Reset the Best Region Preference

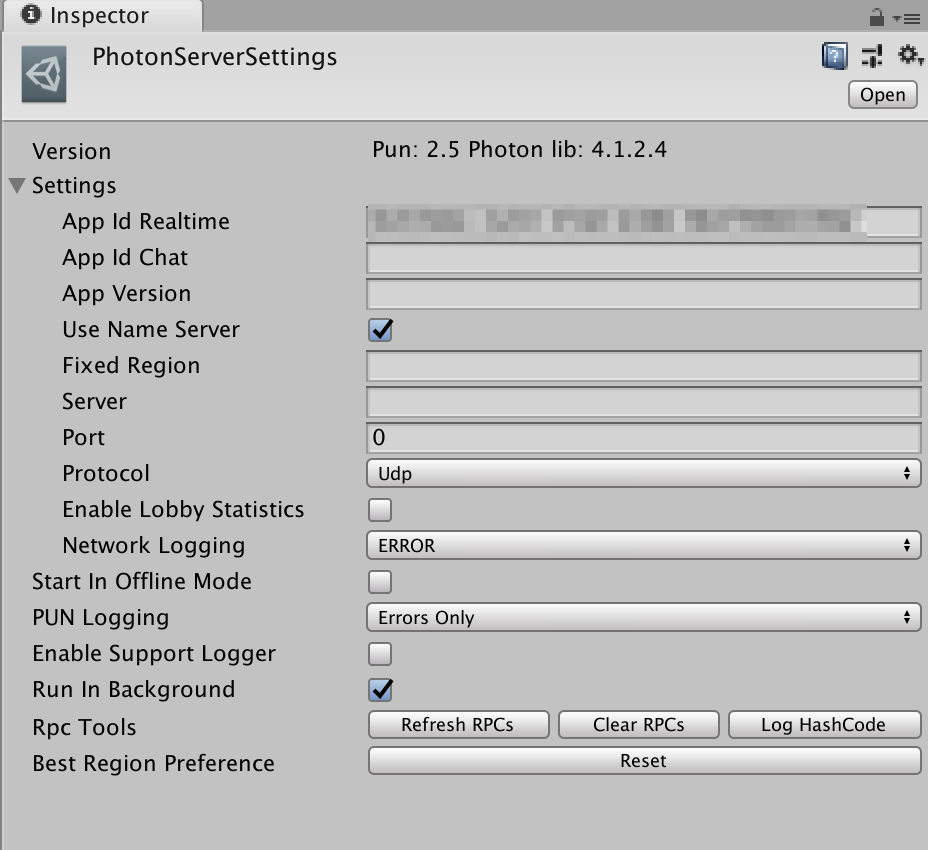pos(644,761)
